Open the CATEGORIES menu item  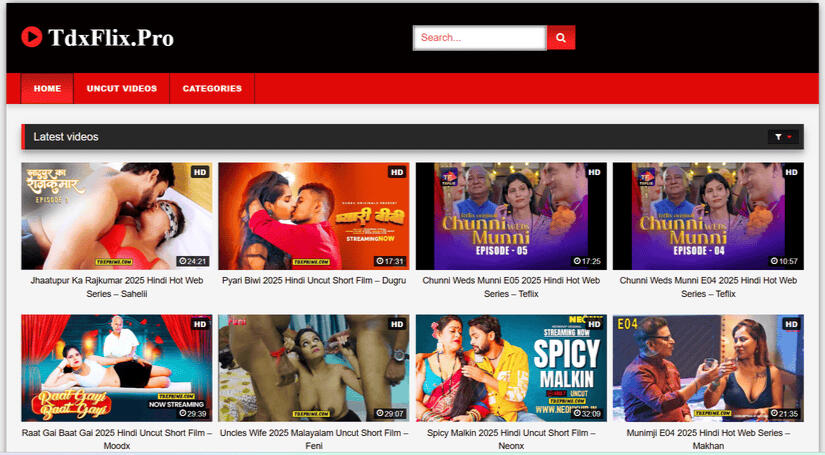212,88
